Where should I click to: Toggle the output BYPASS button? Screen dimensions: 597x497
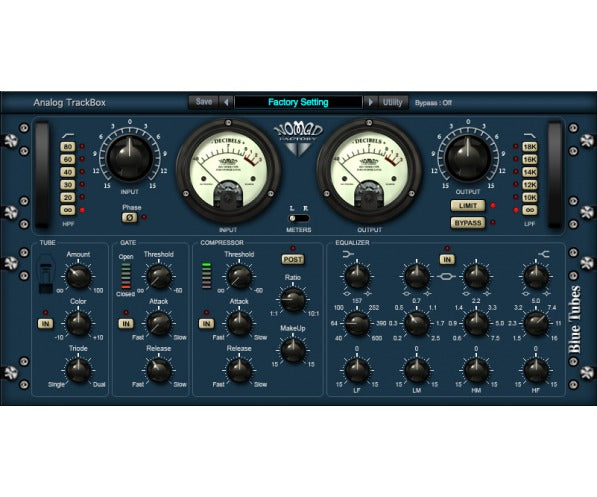[x=468, y=222]
